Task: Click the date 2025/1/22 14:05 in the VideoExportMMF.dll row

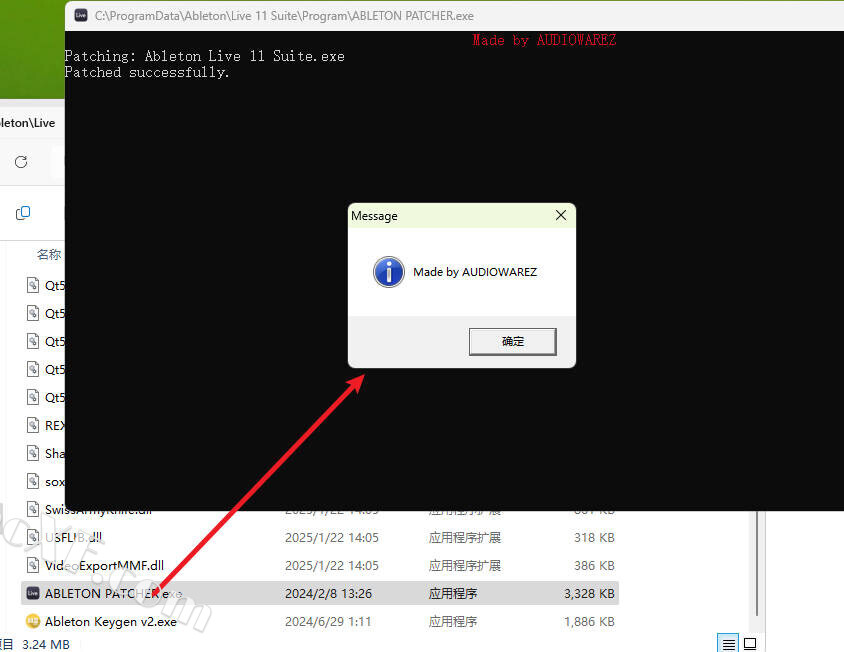Action: pos(332,565)
